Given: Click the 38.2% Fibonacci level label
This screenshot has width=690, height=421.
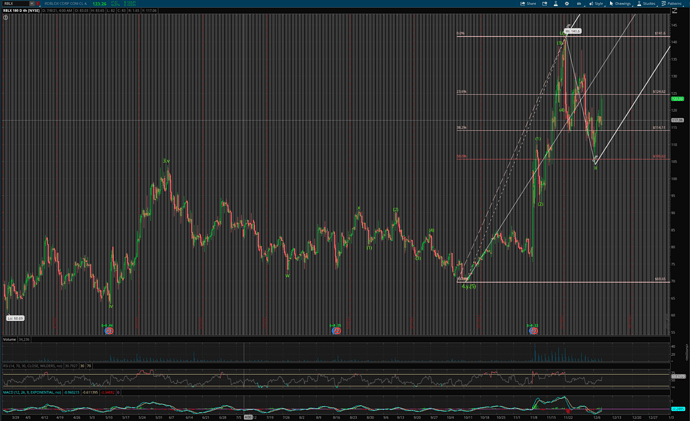Looking at the screenshot, I should tap(461, 128).
